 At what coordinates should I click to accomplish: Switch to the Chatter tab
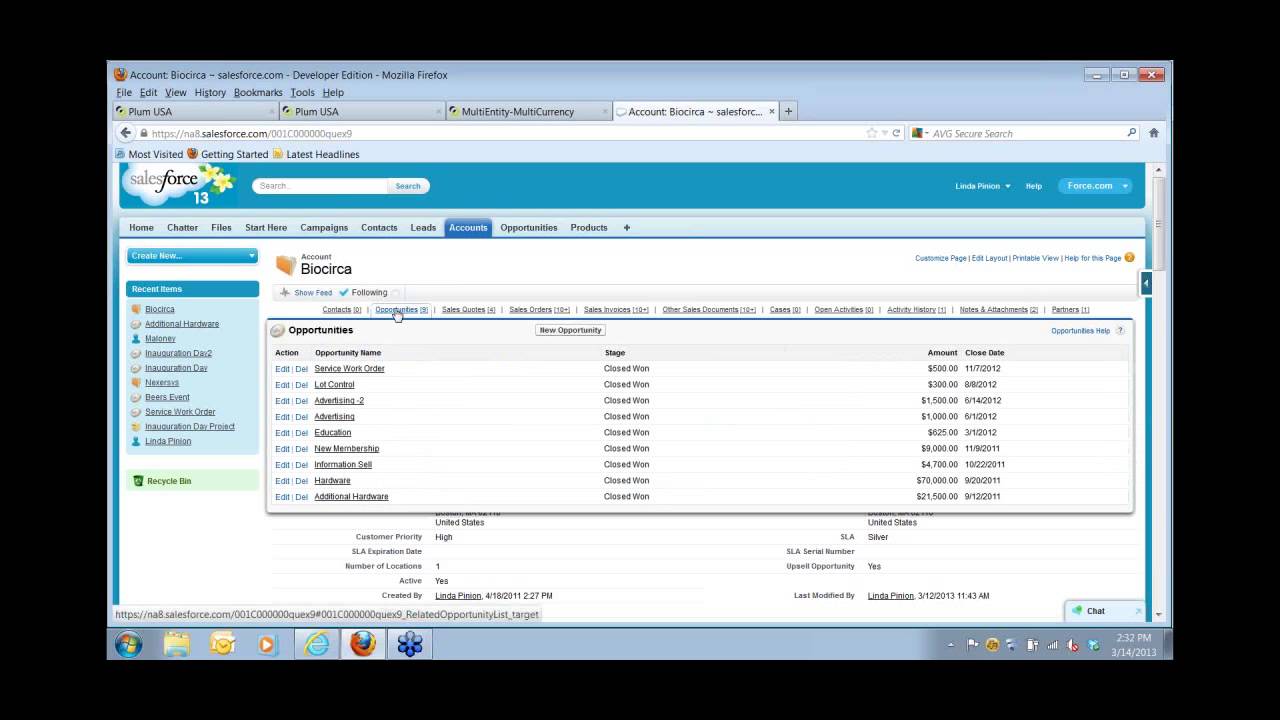click(x=182, y=227)
